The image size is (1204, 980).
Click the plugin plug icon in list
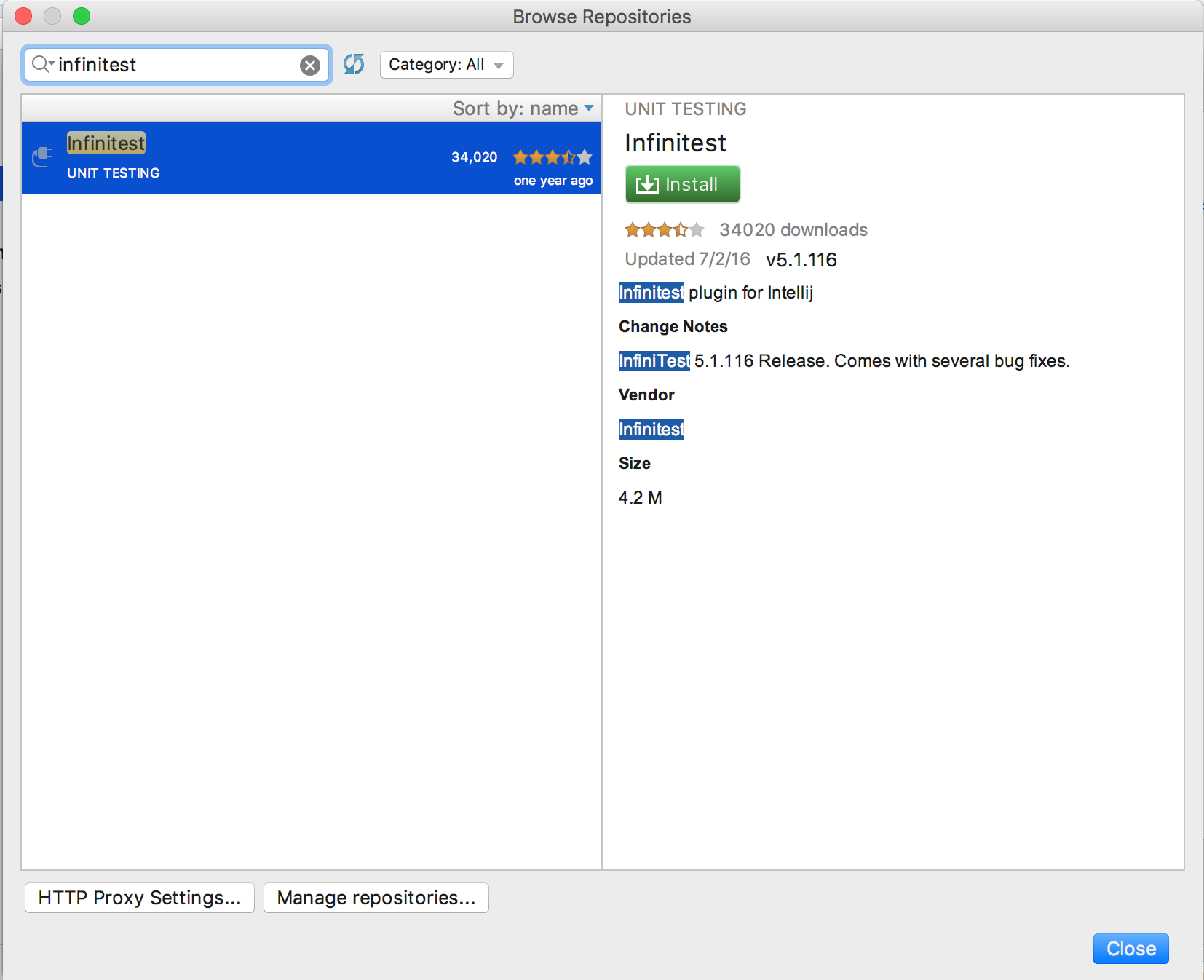point(42,157)
